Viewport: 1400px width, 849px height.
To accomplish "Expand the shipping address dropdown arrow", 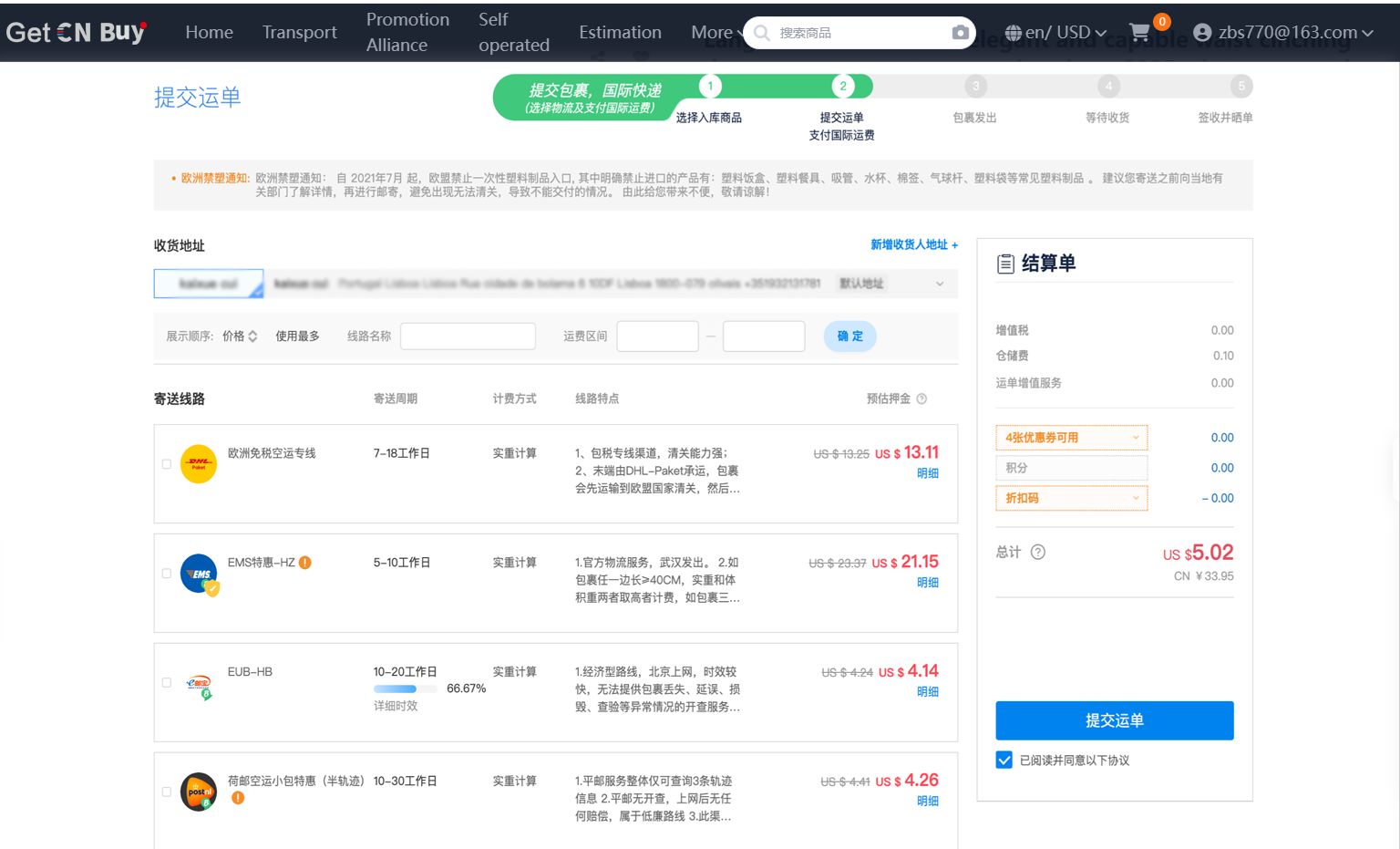I will [x=940, y=284].
